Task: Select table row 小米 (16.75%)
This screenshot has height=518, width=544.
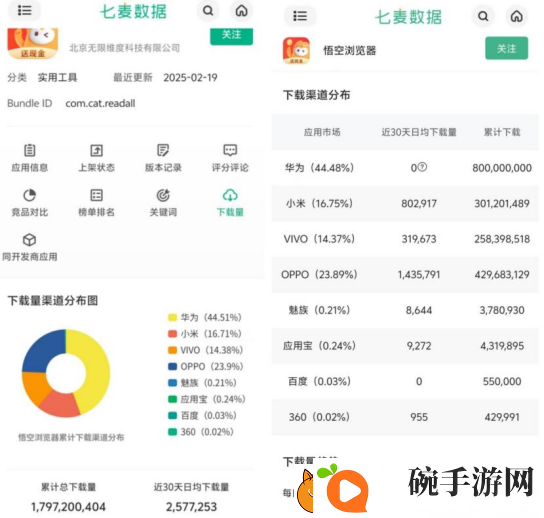Action: (405, 203)
